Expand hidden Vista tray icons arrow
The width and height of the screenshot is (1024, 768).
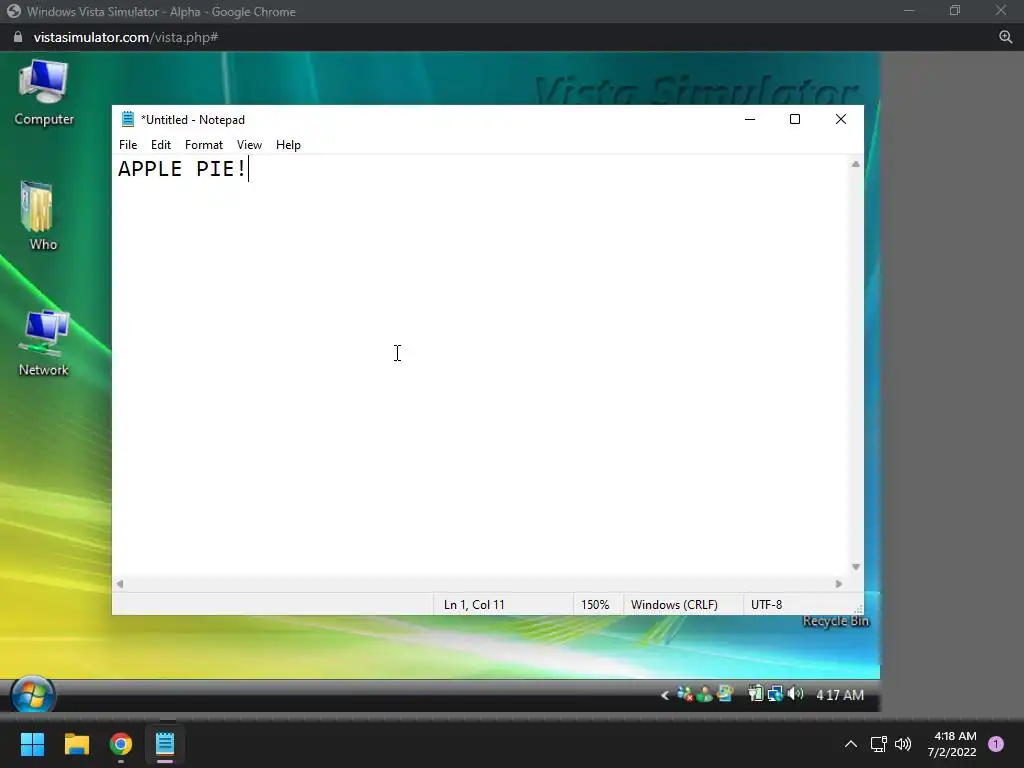pos(665,696)
